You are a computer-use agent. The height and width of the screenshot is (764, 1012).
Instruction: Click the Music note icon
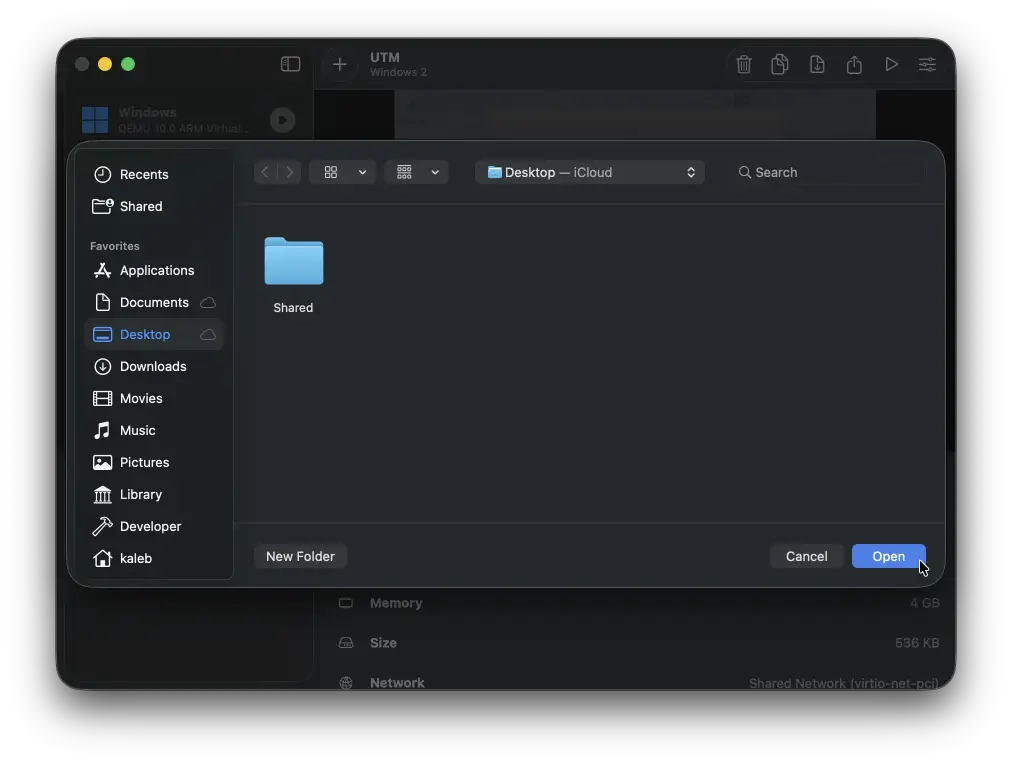pos(102,430)
